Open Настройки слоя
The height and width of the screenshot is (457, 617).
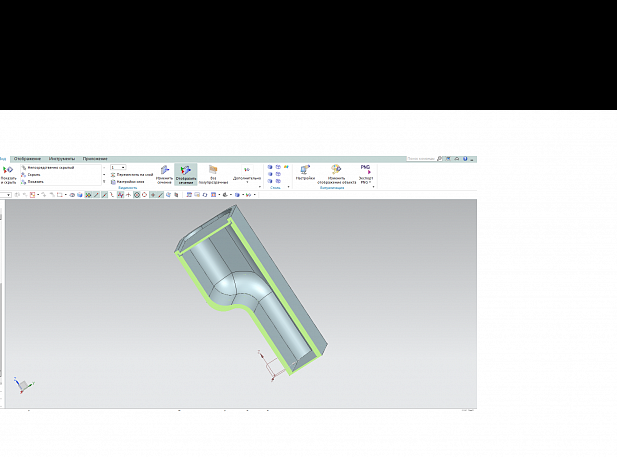point(127,181)
